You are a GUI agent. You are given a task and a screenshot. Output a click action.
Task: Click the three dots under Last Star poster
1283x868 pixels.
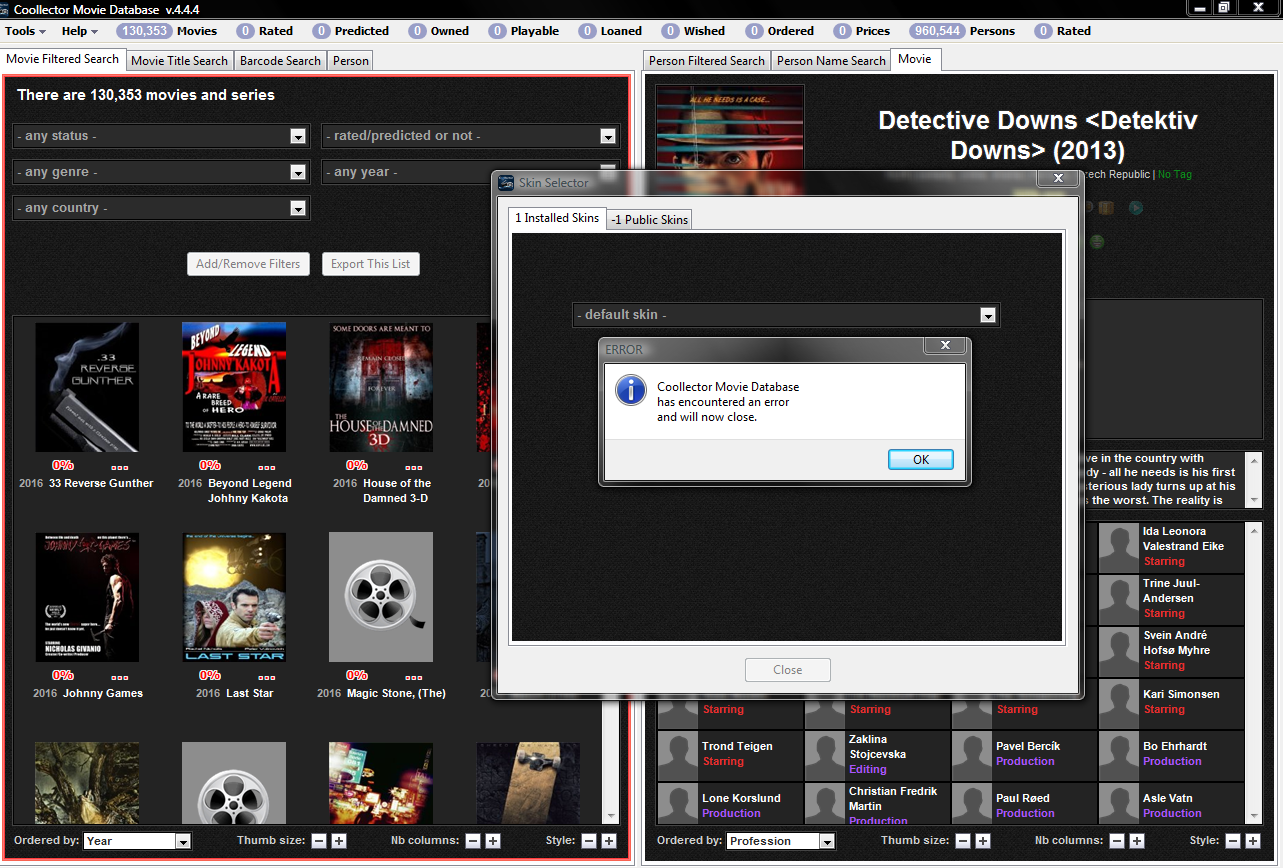(267, 677)
